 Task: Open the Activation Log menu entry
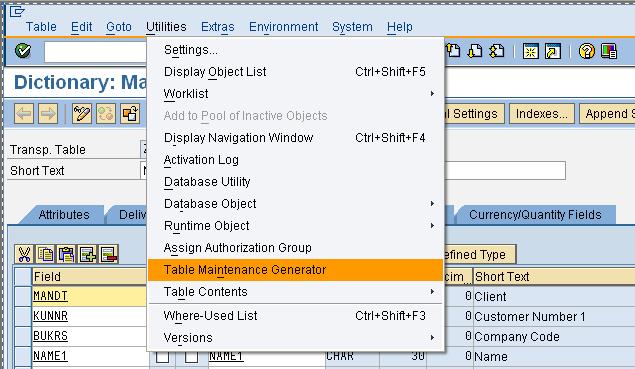click(x=296, y=160)
